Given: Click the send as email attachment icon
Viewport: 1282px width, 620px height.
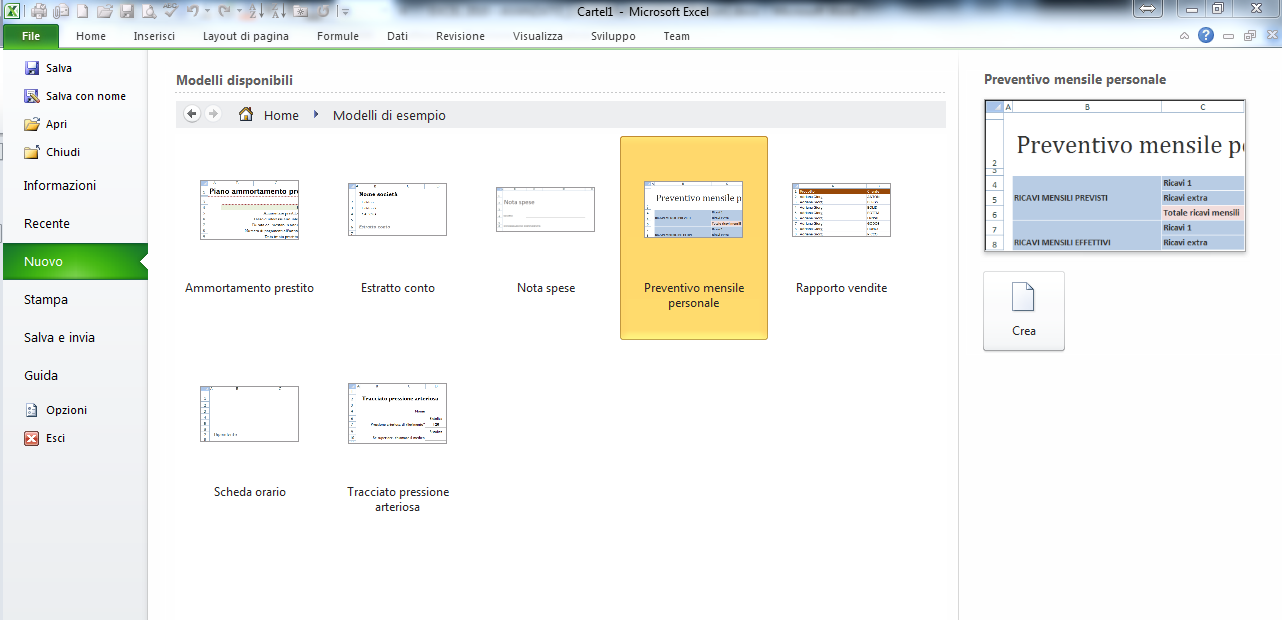Looking at the screenshot, I should (x=61, y=11).
